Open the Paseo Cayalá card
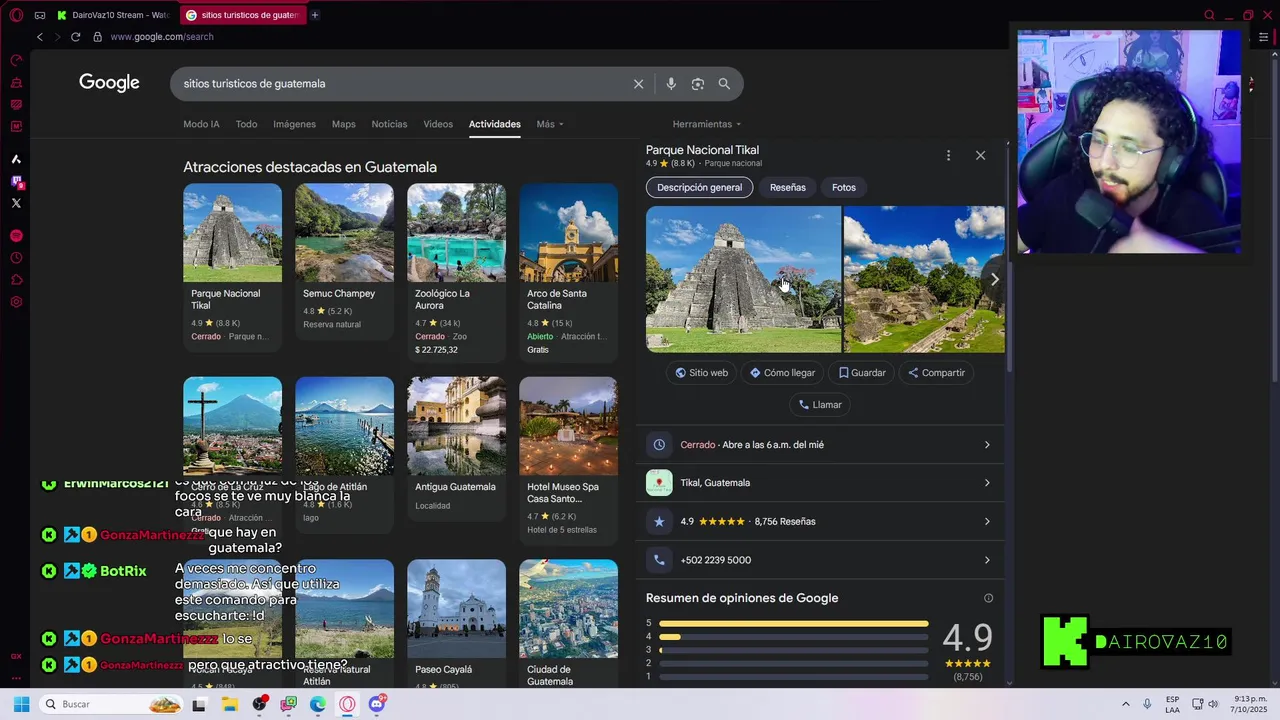The width and height of the screenshot is (1280, 720). [456, 622]
